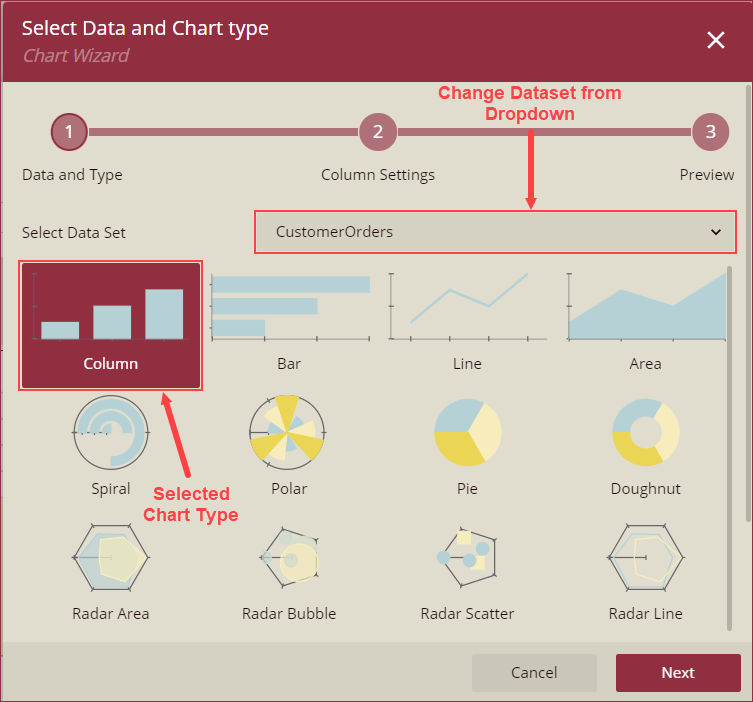The image size is (753, 702).
Task: Click the Data and Type step label
Action: [72, 175]
